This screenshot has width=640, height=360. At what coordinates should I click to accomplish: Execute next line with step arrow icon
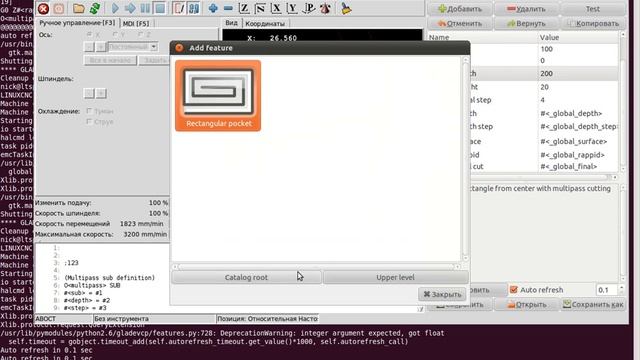pos(130,9)
